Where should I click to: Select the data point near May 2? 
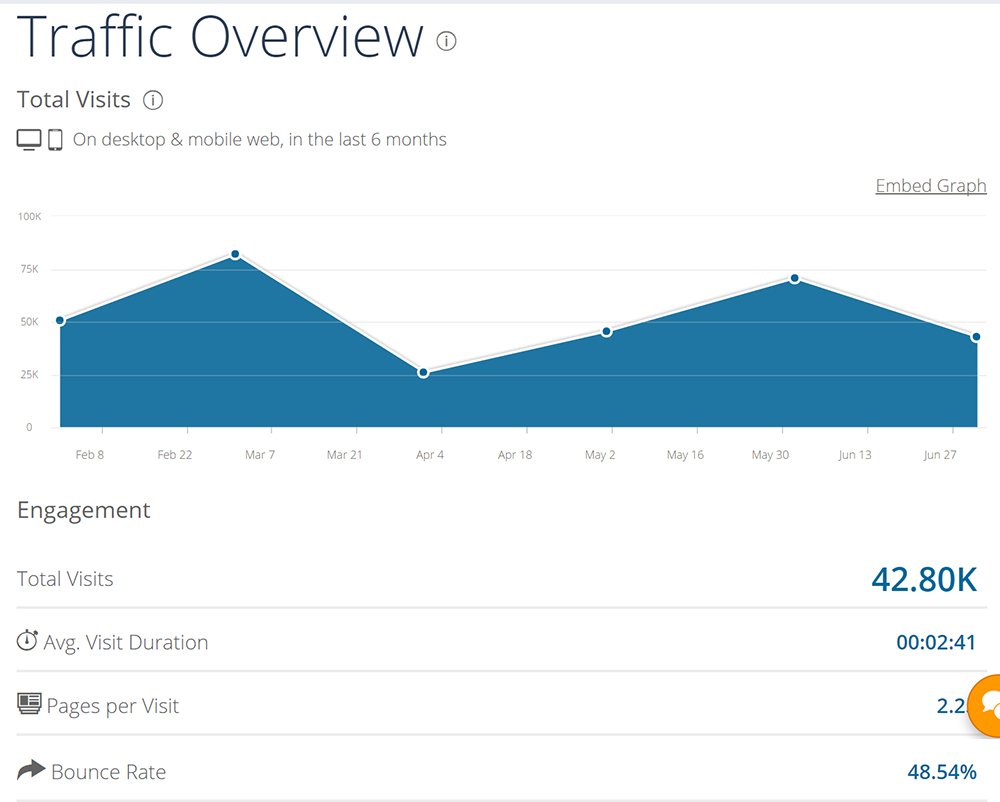[606, 332]
